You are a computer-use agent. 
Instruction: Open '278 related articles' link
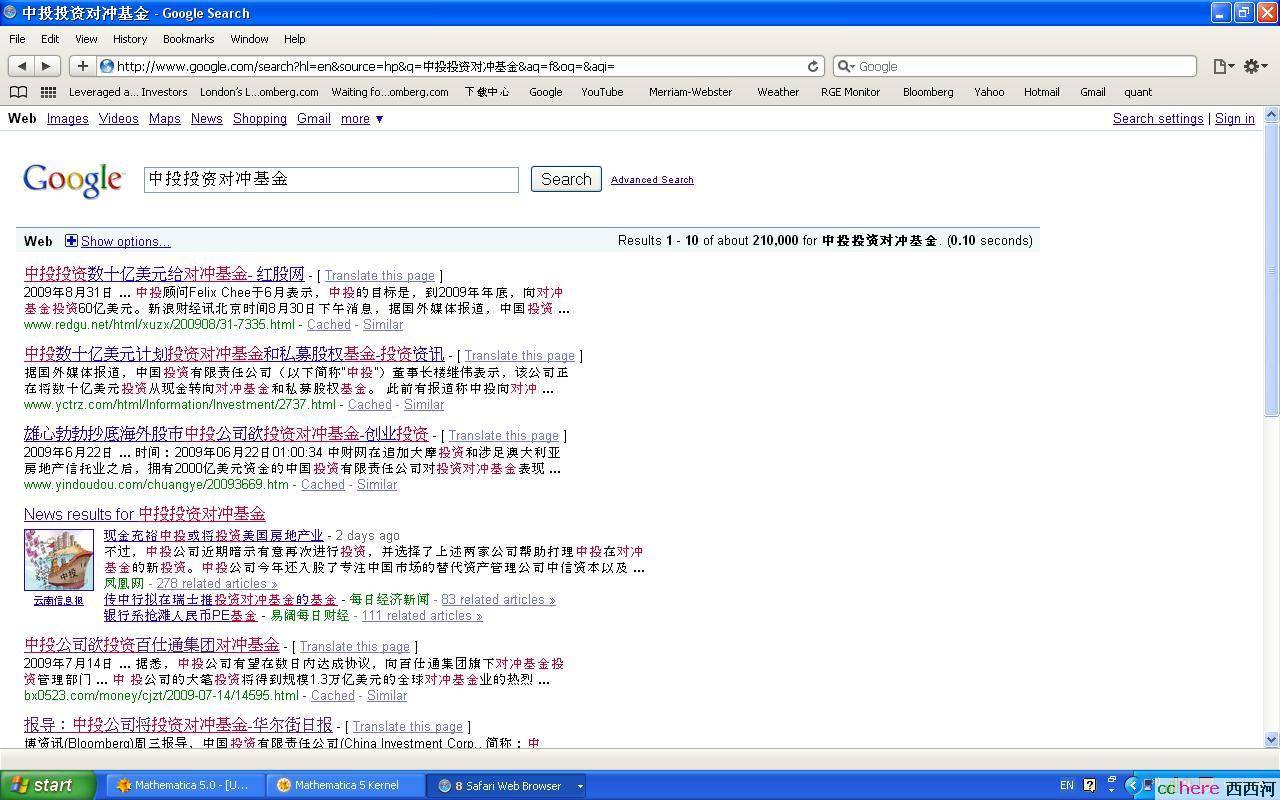pyautogui.click(x=217, y=584)
